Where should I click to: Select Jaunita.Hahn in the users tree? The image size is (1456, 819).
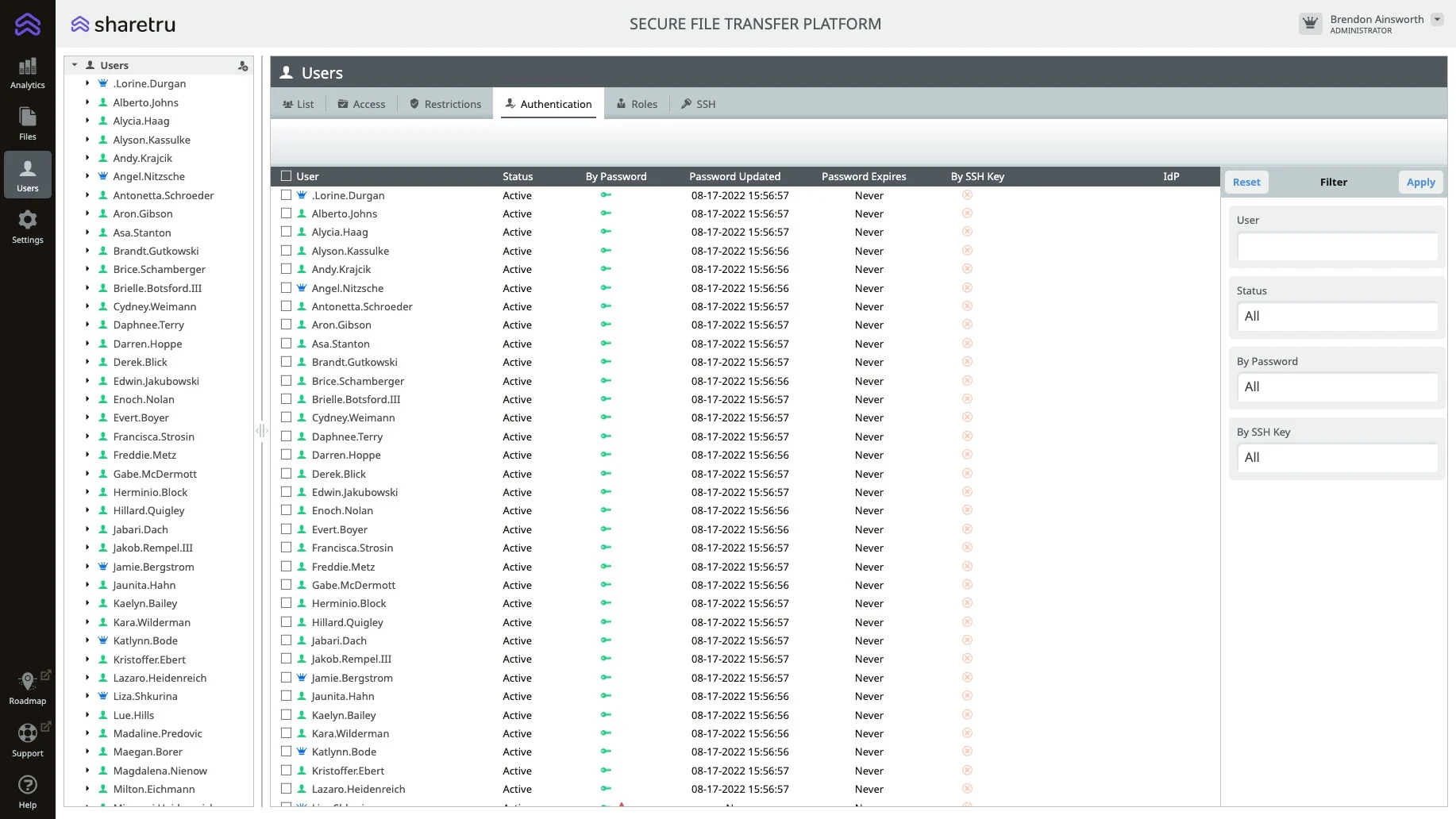tap(144, 585)
